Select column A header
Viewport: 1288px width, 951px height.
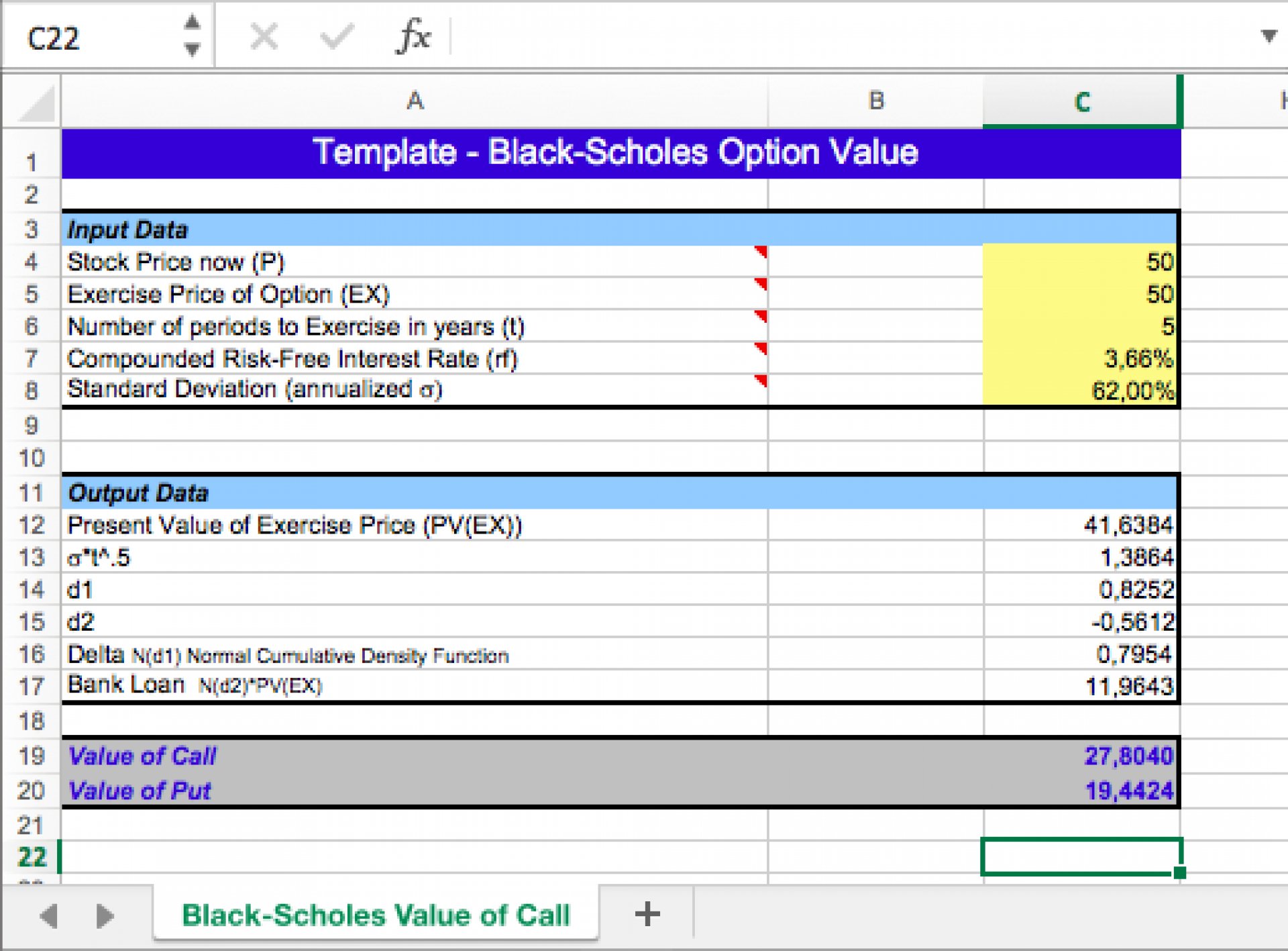point(415,101)
